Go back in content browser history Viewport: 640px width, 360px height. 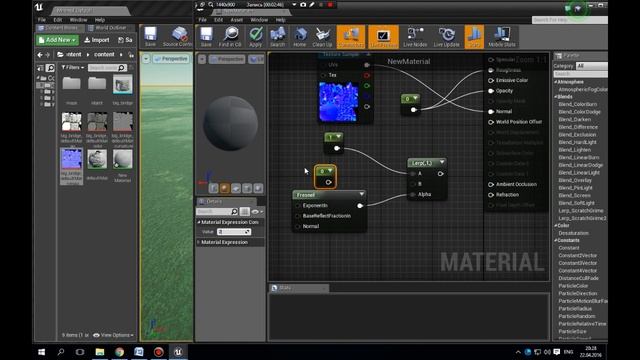coord(40,55)
